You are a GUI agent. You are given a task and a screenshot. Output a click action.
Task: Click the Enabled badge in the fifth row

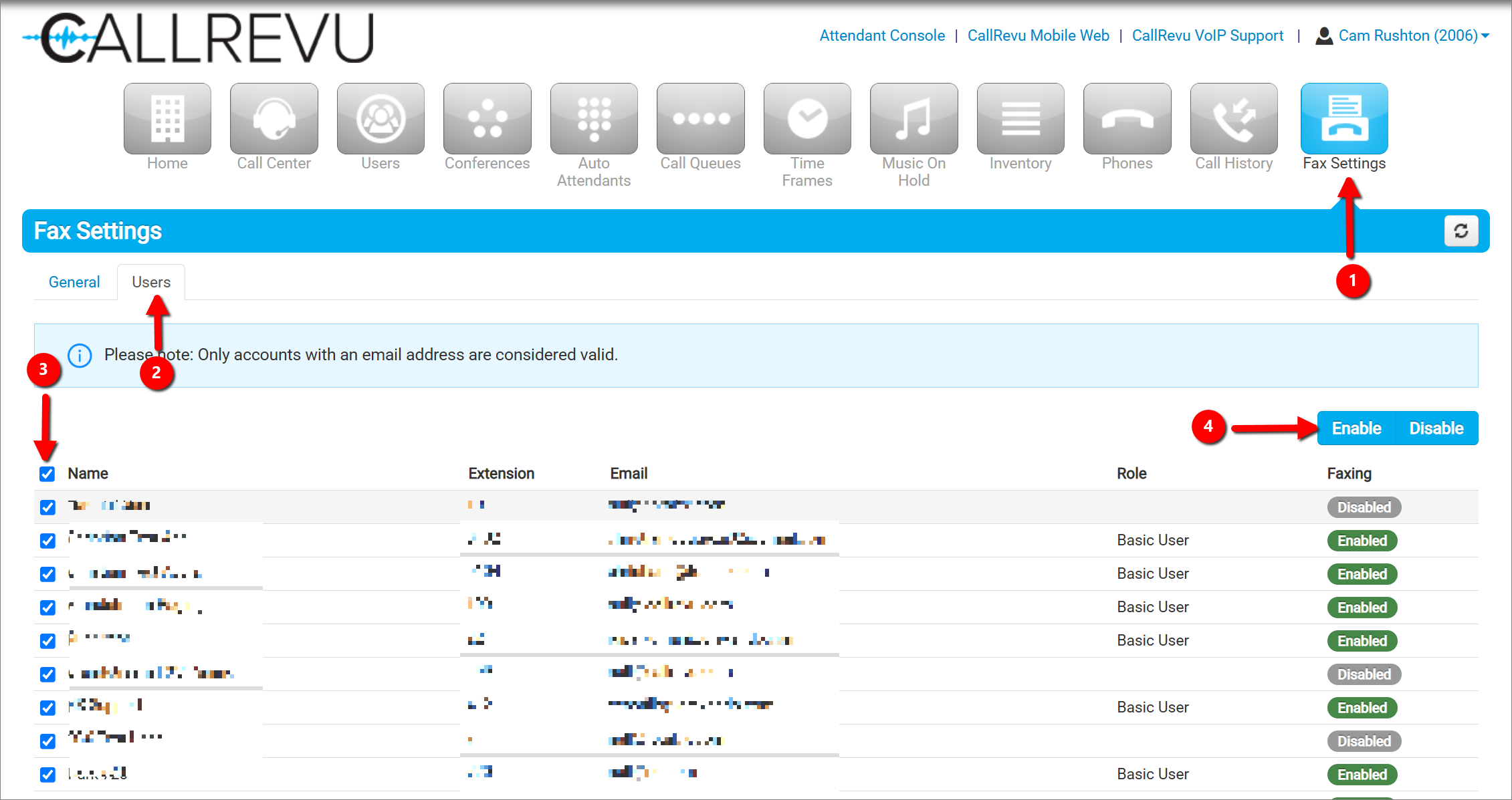tap(1362, 641)
